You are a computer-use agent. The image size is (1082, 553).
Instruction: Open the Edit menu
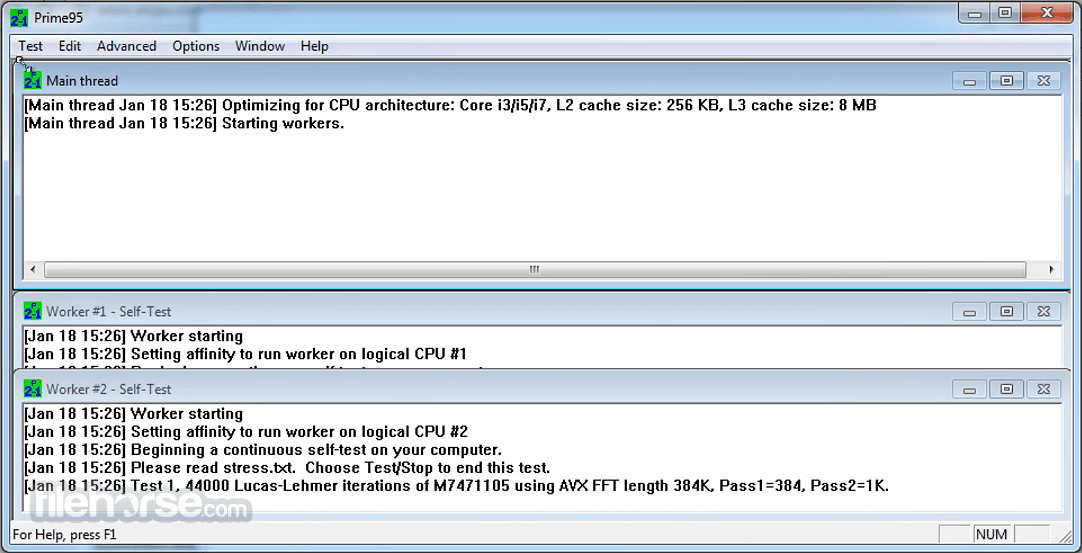click(x=70, y=46)
